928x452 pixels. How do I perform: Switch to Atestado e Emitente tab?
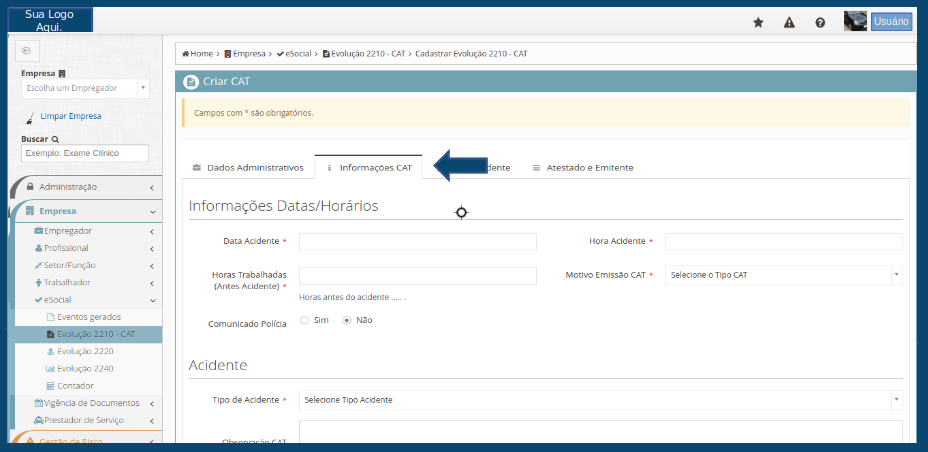point(583,168)
